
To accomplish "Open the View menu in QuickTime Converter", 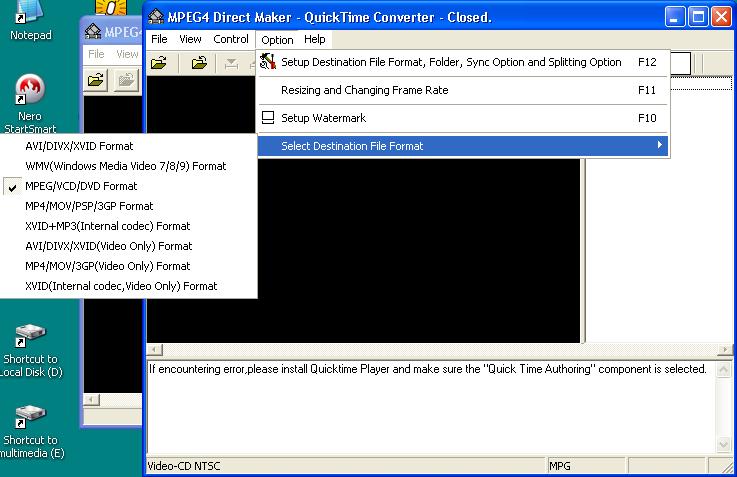I will click(x=190, y=39).
